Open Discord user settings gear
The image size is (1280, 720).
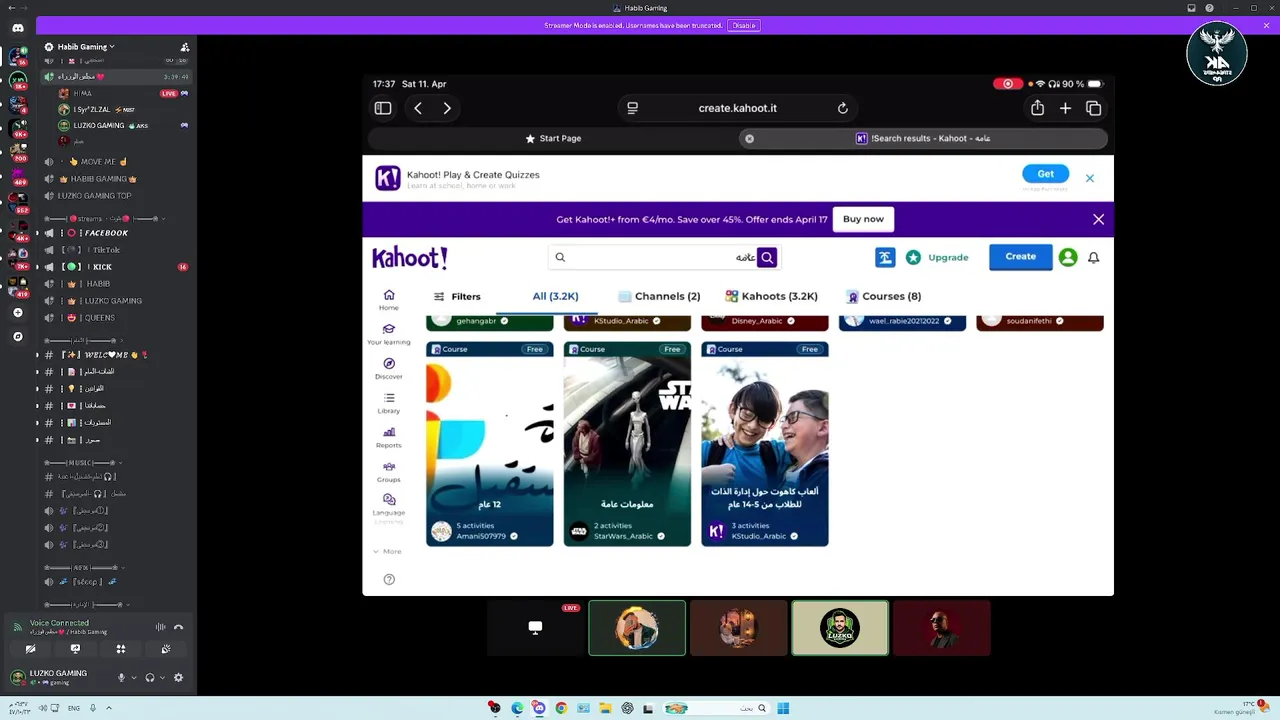pos(178,677)
